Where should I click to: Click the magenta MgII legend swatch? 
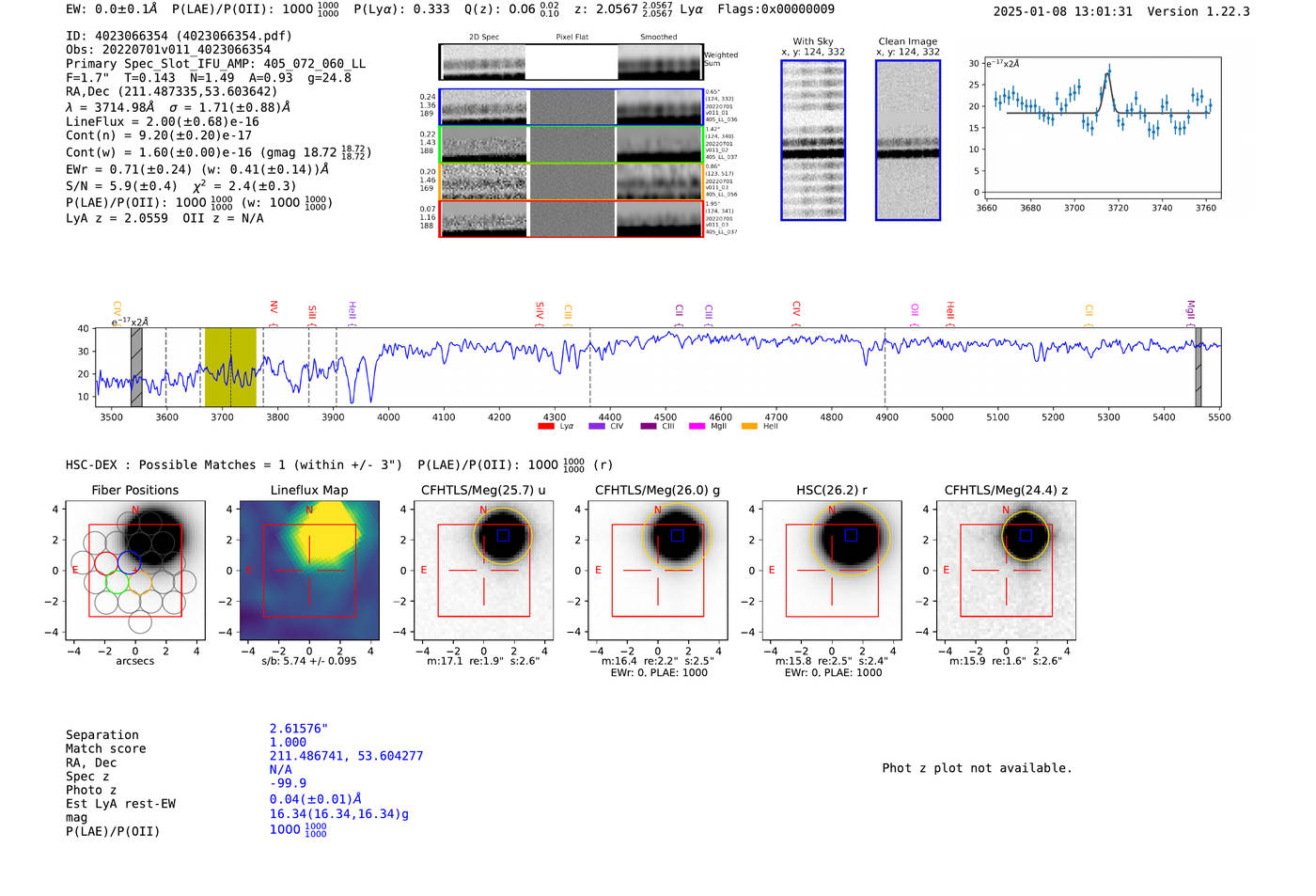[x=697, y=427]
